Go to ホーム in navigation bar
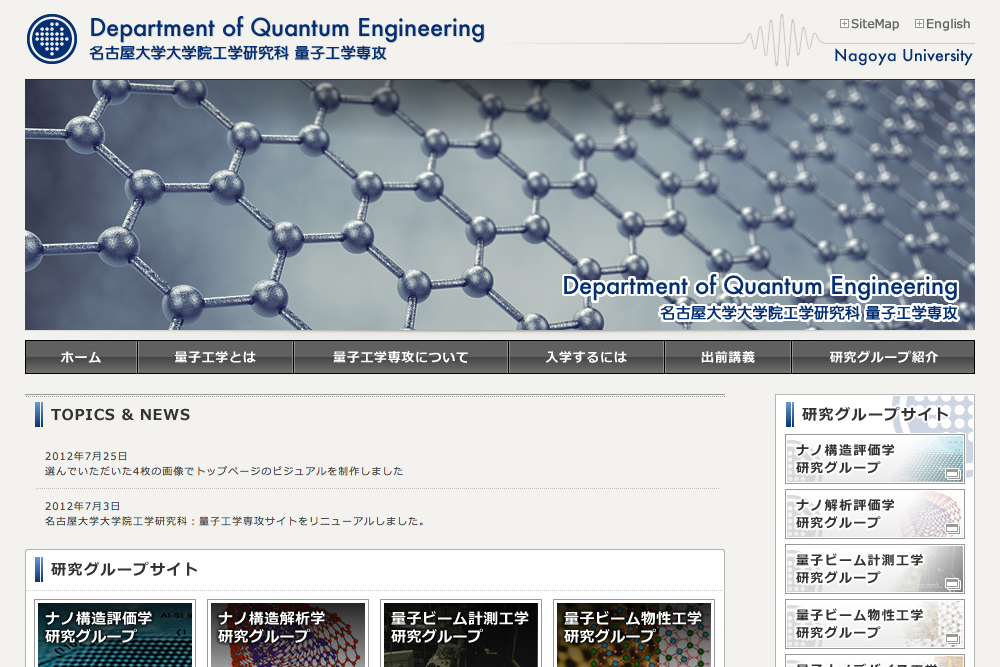 pyautogui.click(x=81, y=357)
